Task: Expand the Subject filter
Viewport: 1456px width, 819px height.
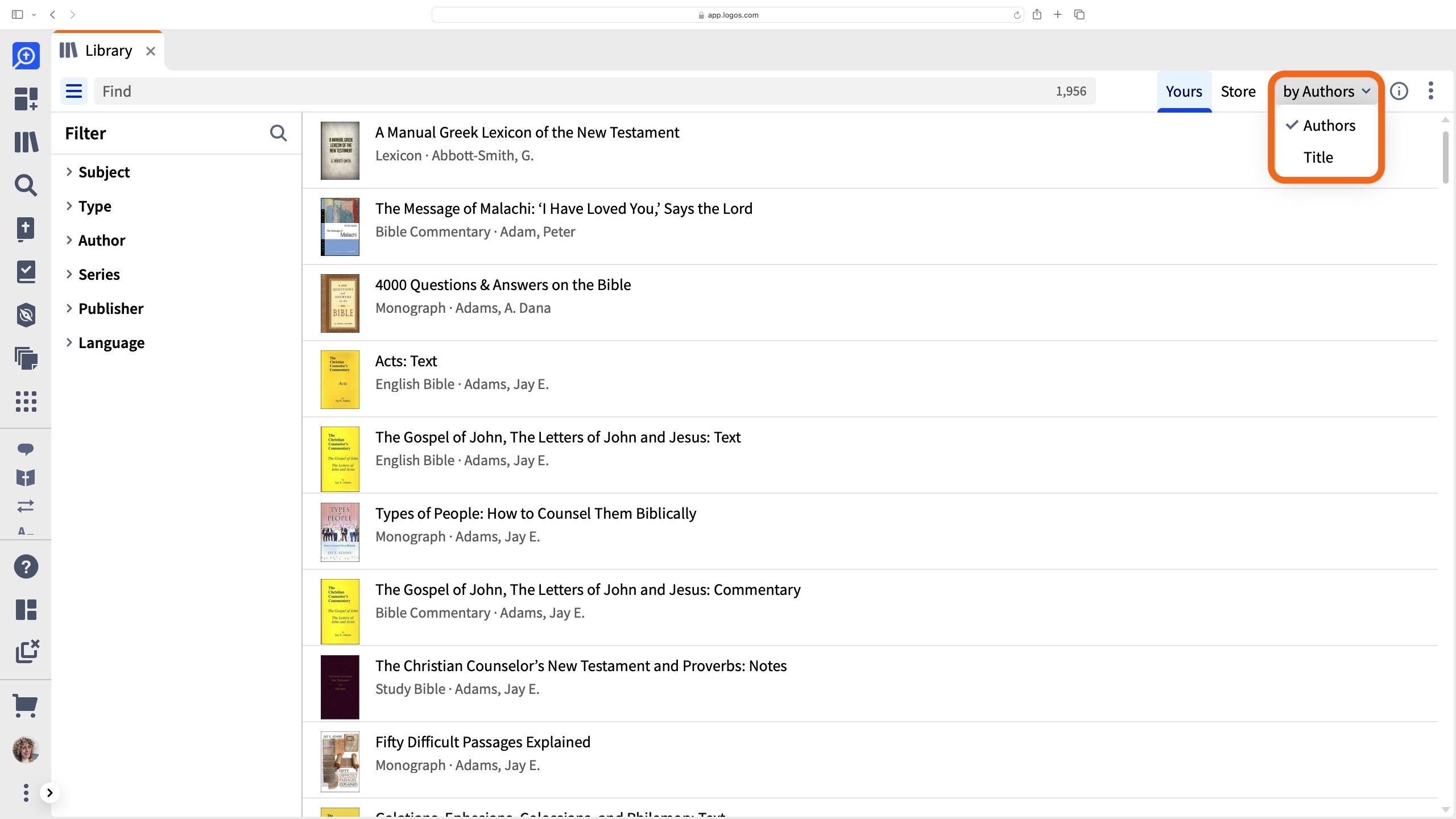Action: pyautogui.click(x=98, y=172)
